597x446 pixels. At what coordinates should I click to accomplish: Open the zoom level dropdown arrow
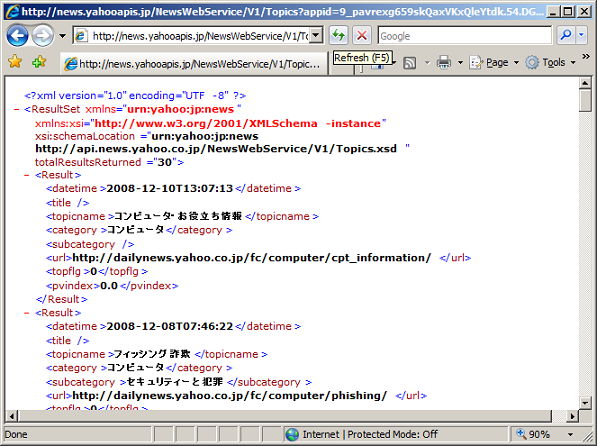(570, 434)
